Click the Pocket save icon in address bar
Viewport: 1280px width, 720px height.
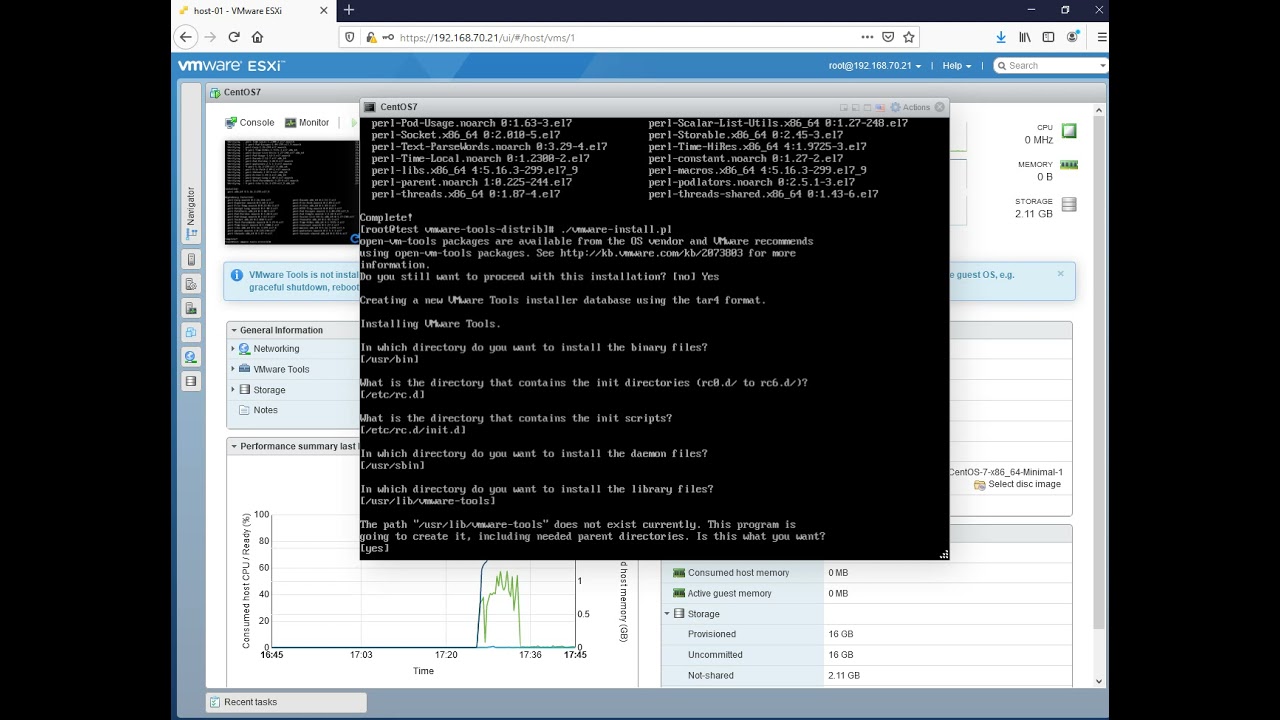(x=888, y=37)
